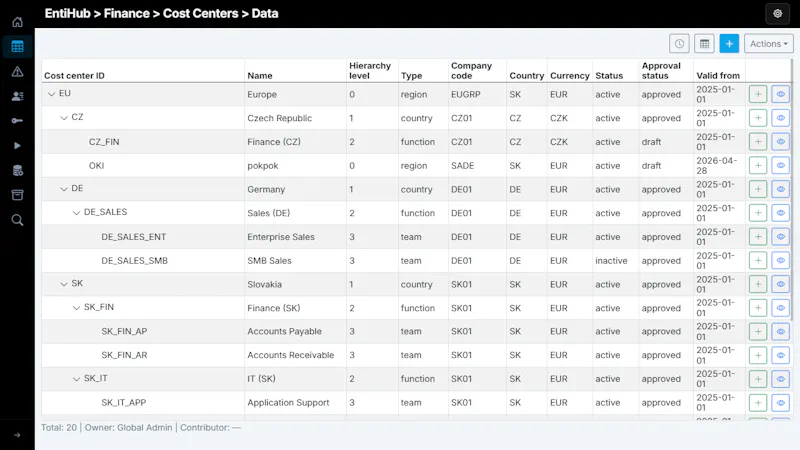Screen dimensions: 800x450
Task: Add child under CZ row
Action: [758, 118]
